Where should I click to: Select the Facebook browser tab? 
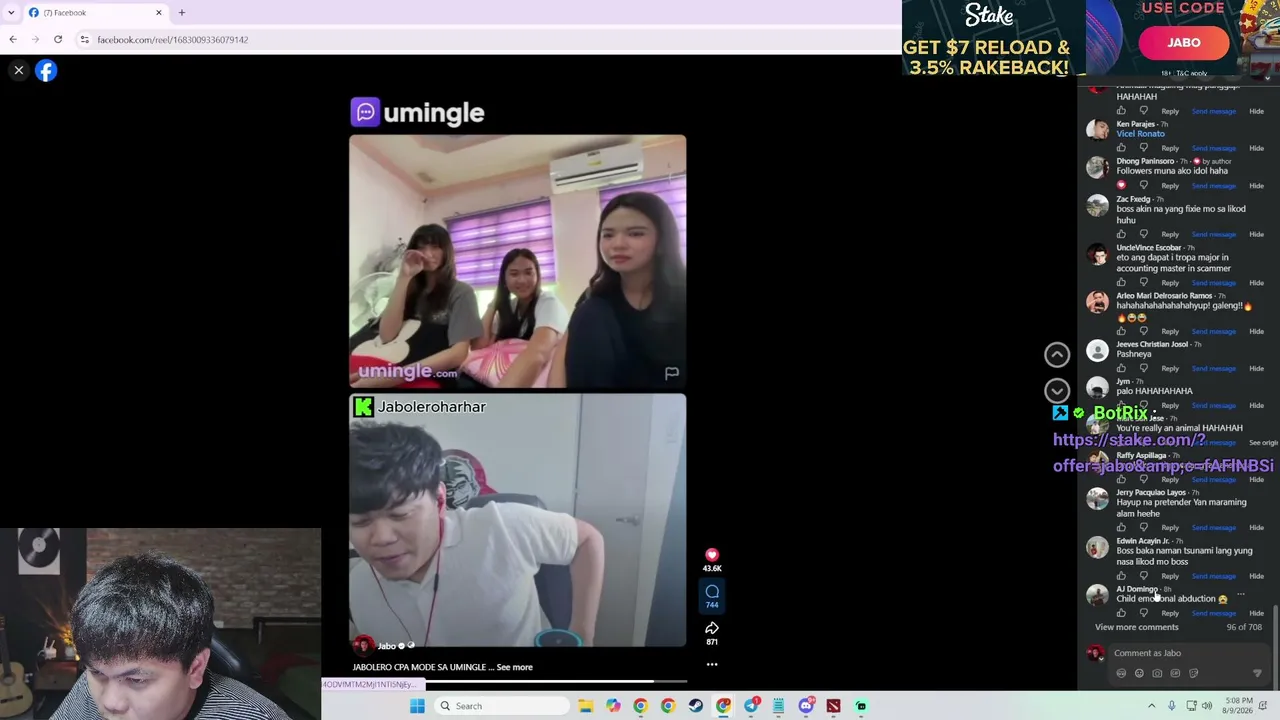point(95,12)
